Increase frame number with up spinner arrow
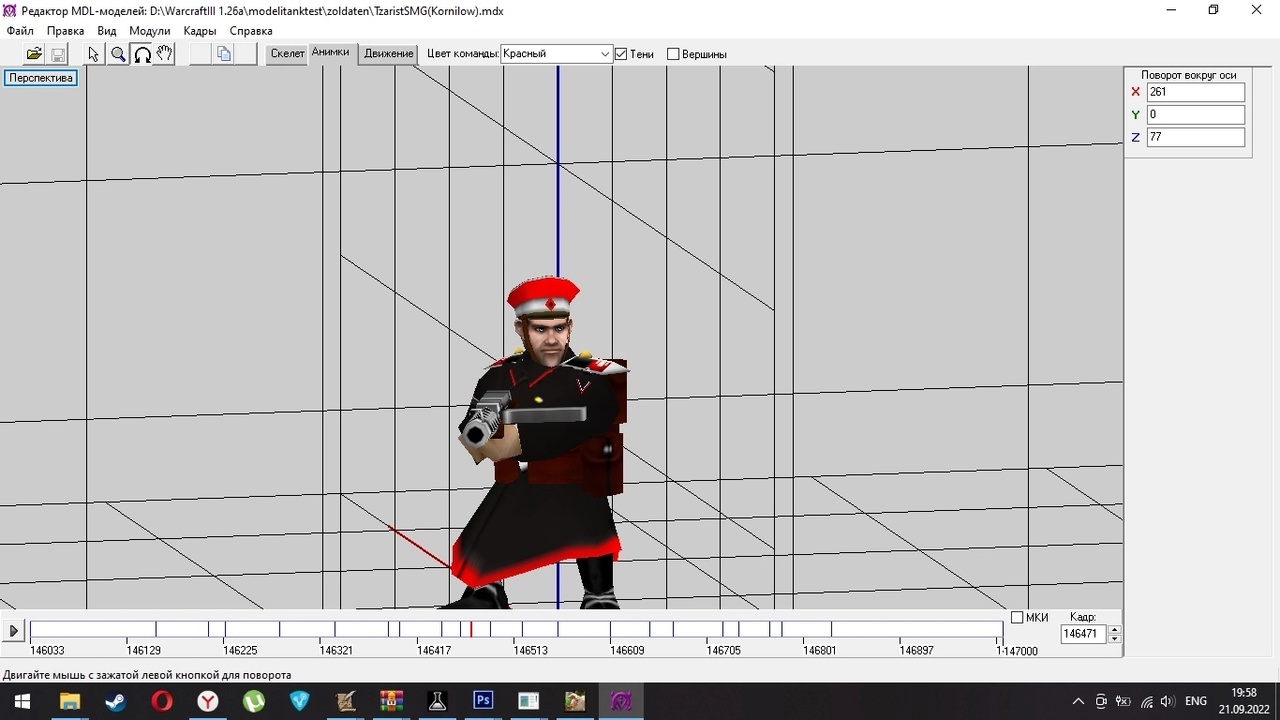This screenshot has height=720, width=1280. 1115,630
